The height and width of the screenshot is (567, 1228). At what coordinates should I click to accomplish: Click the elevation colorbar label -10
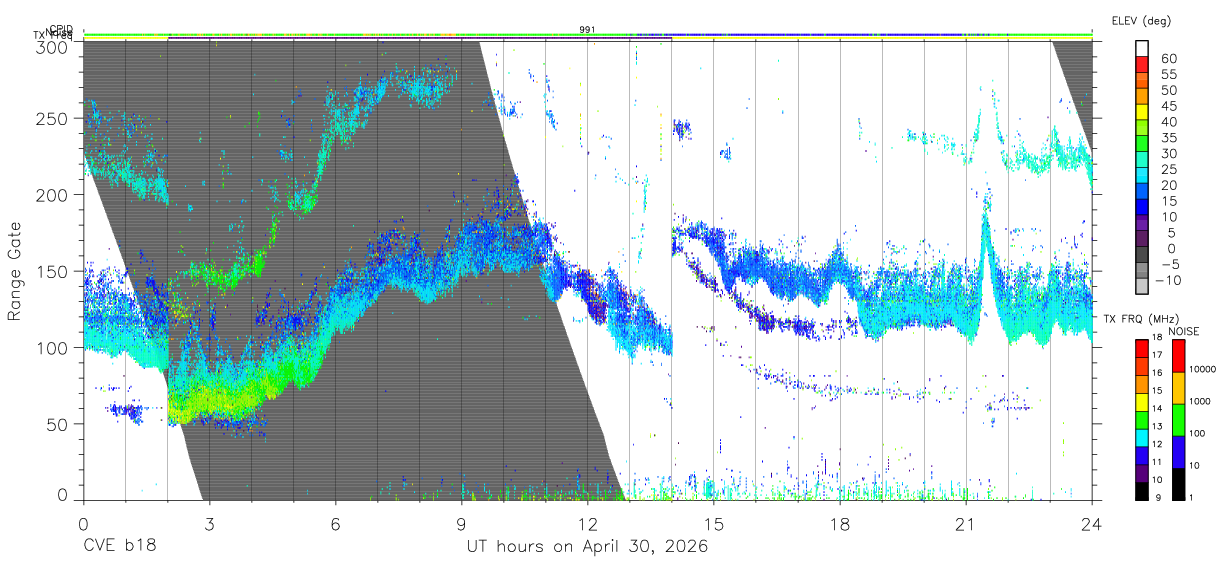pos(1166,279)
